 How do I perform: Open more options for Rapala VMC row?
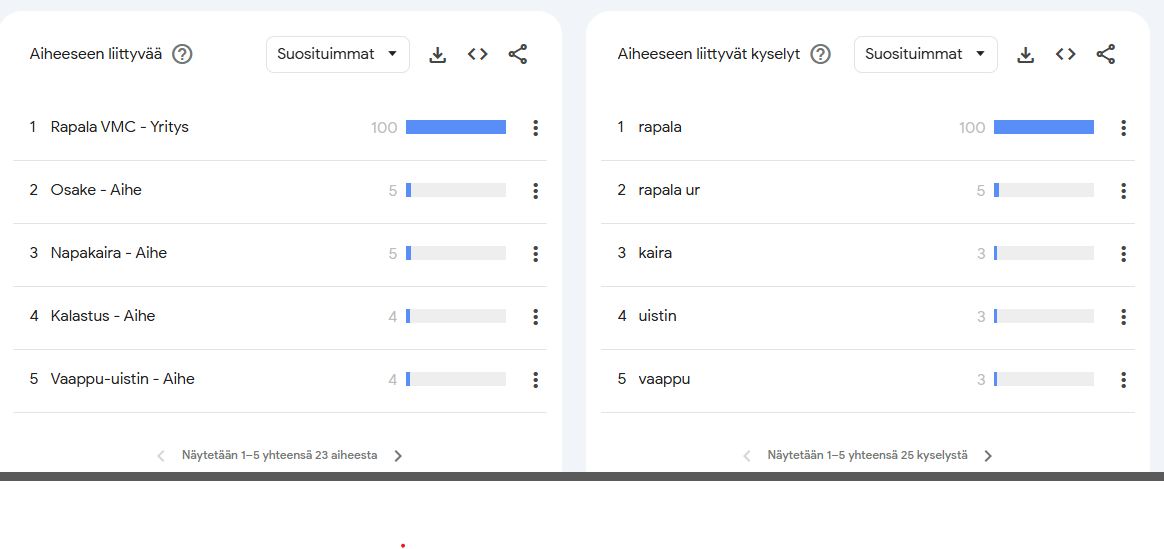pyautogui.click(x=536, y=128)
